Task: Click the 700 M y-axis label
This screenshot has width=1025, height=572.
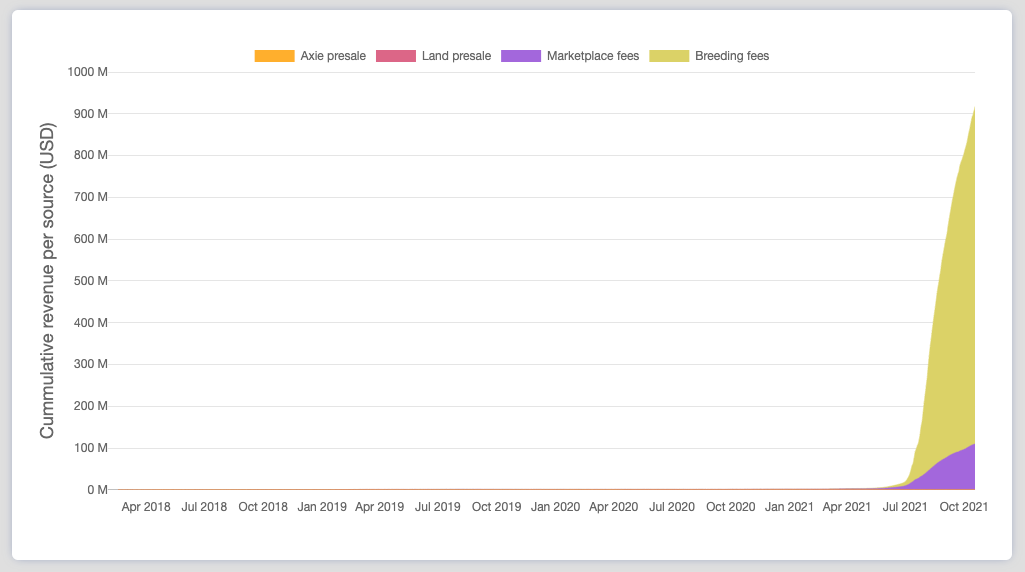Action: point(91,197)
